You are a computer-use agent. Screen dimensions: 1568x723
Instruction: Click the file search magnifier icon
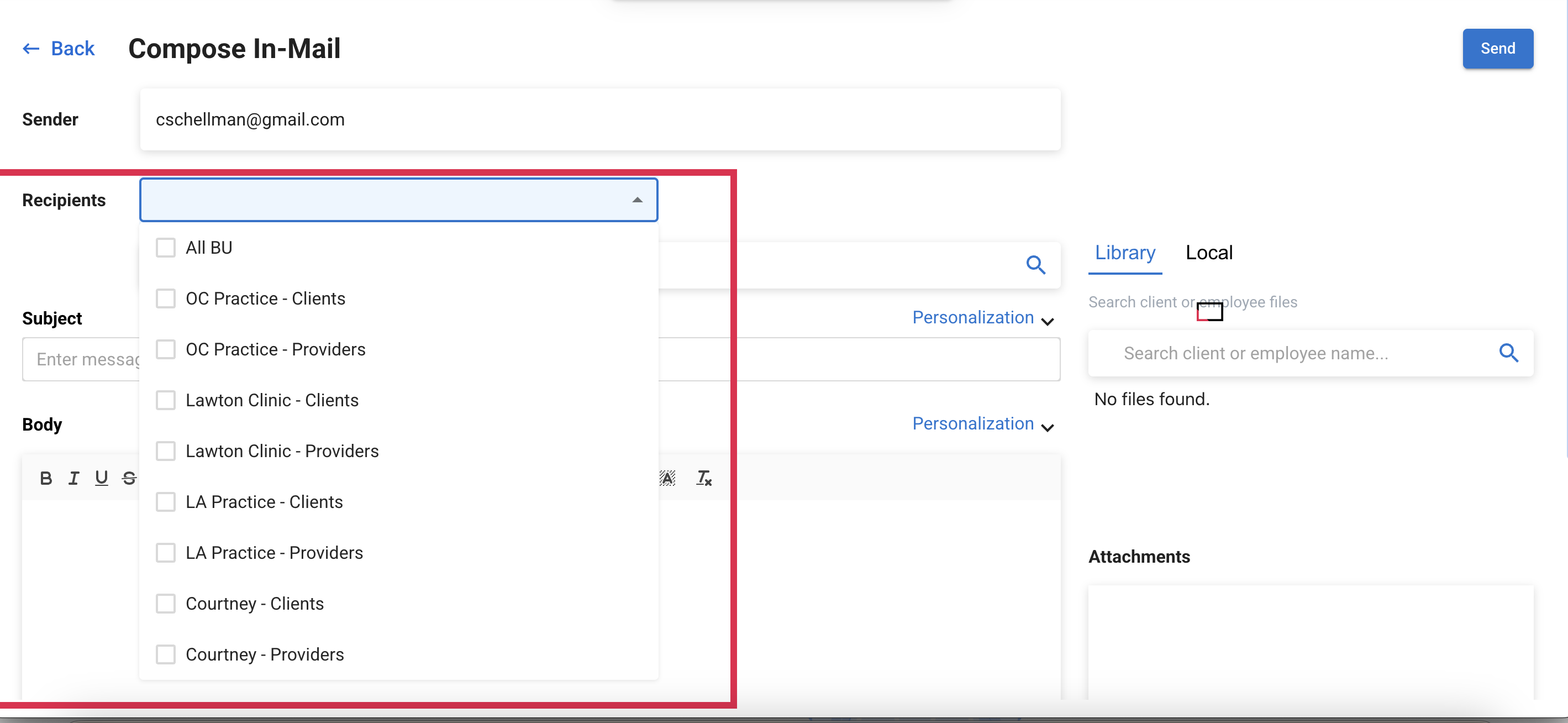coord(1508,353)
